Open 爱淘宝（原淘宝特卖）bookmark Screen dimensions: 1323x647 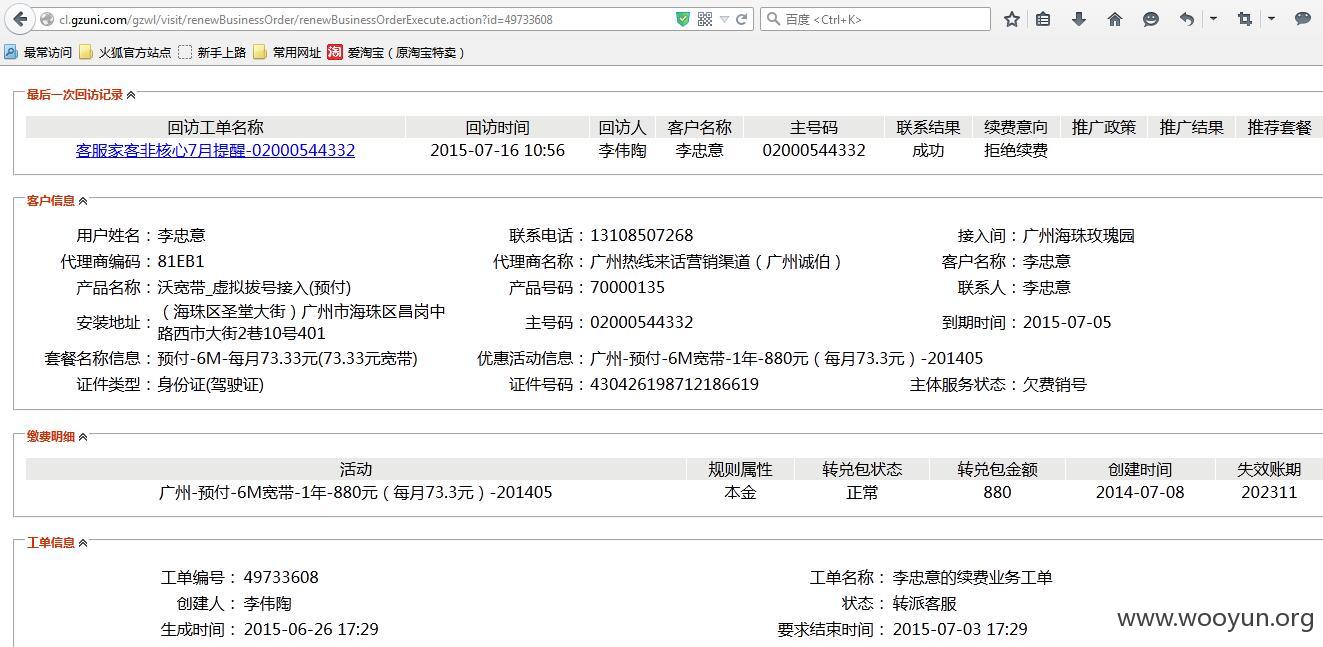[x=397, y=52]
